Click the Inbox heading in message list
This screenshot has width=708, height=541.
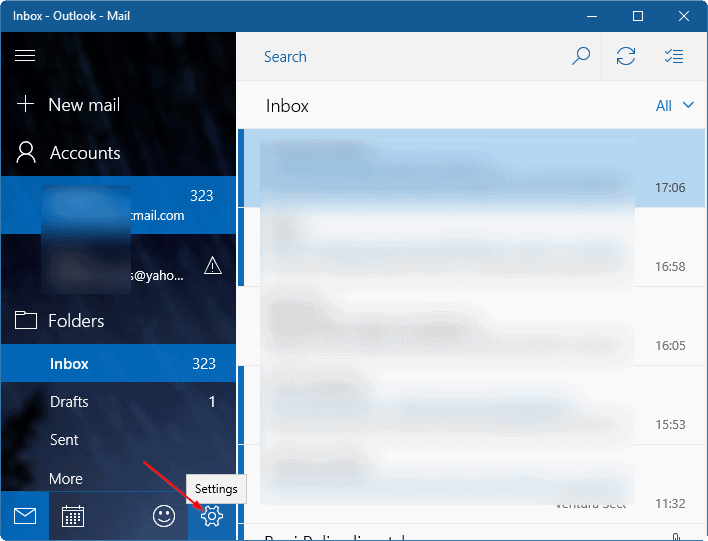coord(287,106)
